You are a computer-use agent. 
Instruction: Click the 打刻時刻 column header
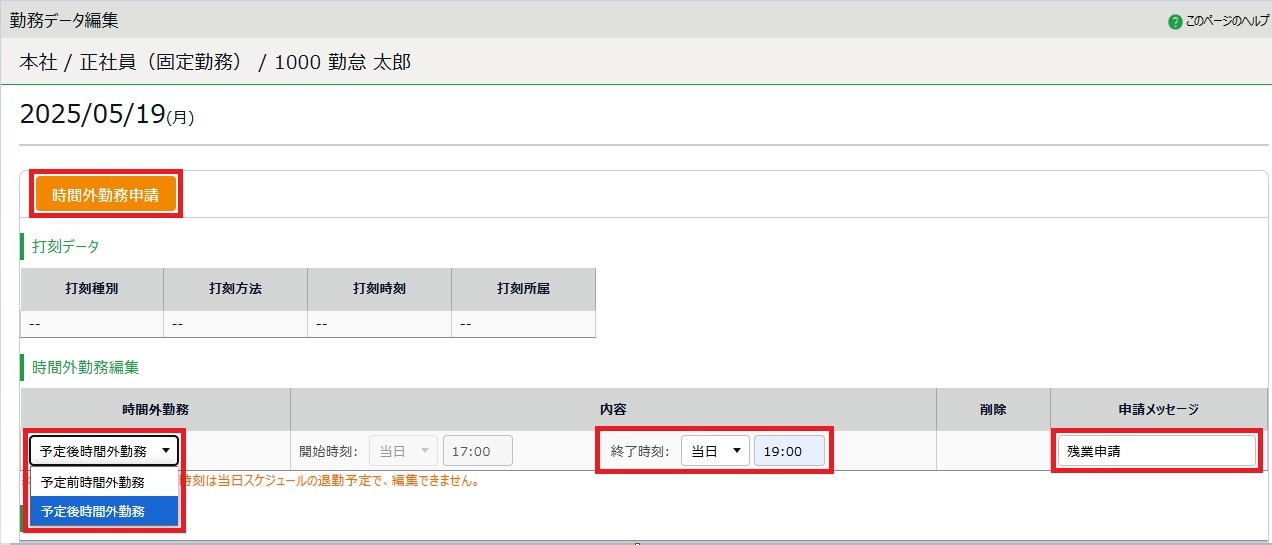coord(380,289)
